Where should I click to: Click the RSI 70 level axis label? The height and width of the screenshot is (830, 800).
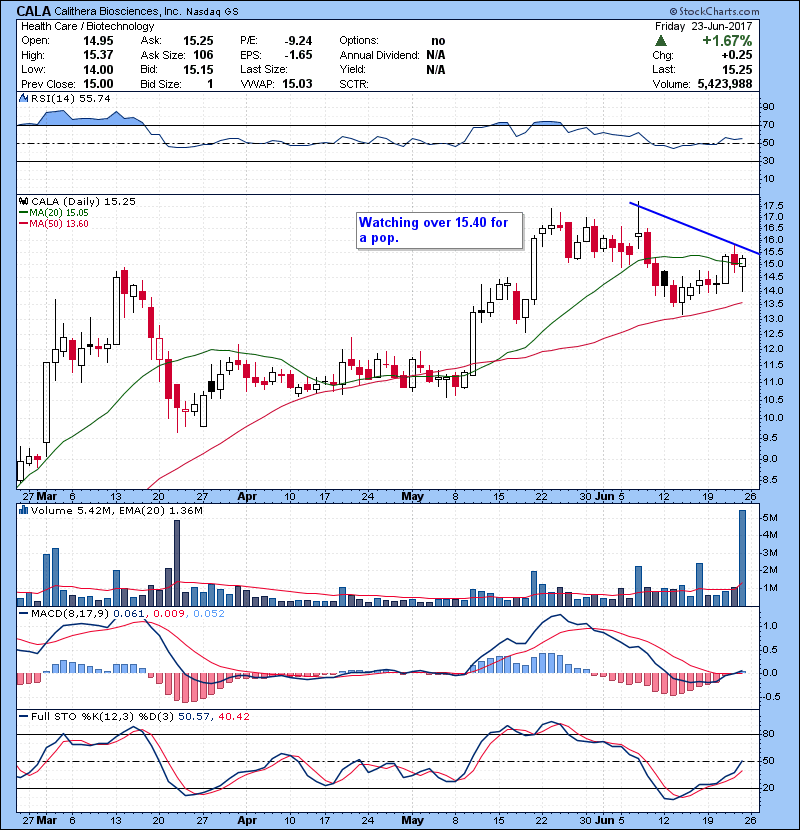pos(769,125)
